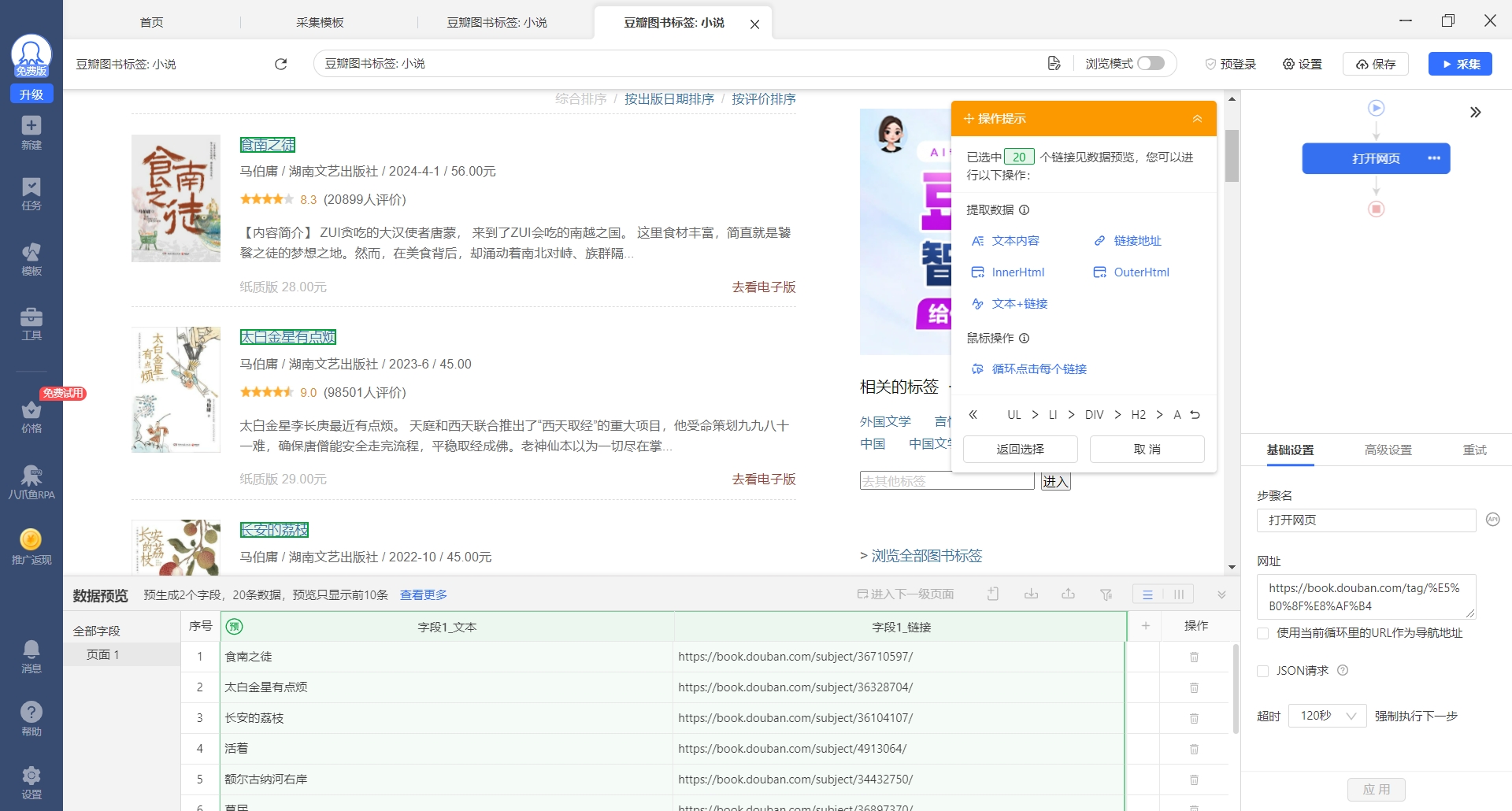Open the 重试 tab
Viewport: 1512px width, 811px height.
[1475, 450]
